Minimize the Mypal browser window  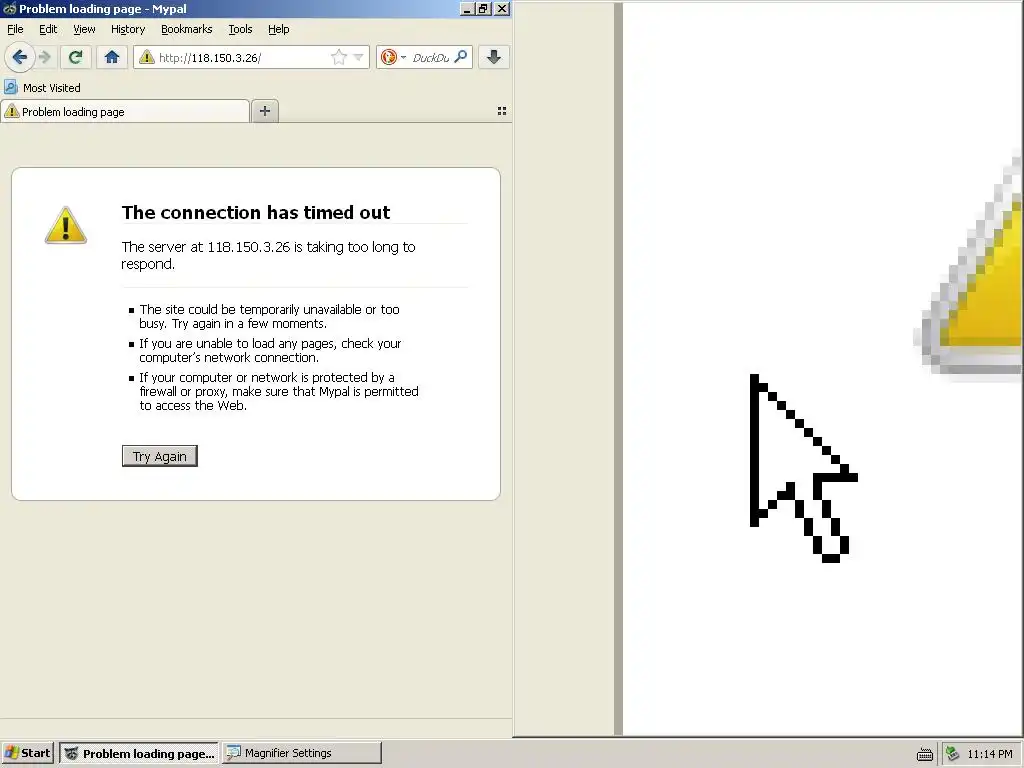point(467,8)
